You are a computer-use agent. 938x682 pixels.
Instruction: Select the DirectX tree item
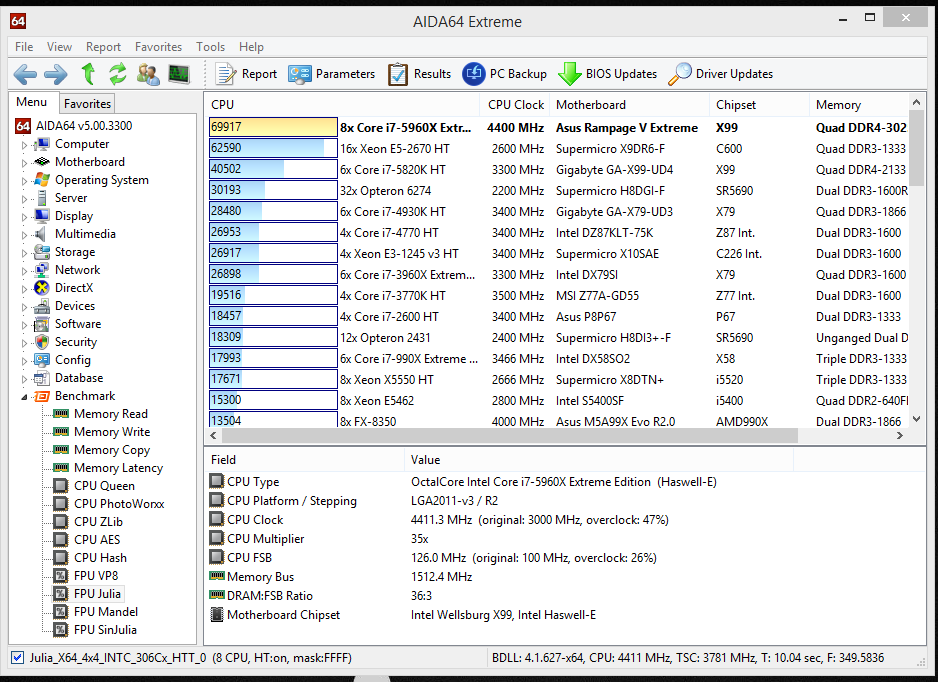(x=74, y=288)
